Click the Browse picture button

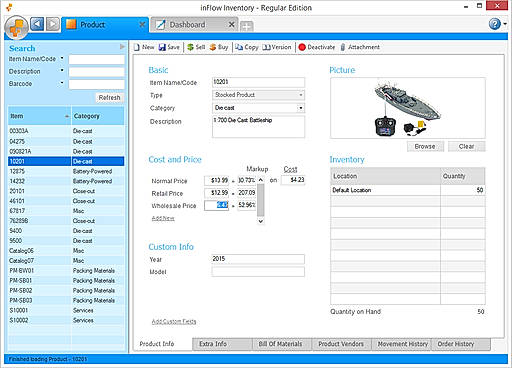click(425, 146)
